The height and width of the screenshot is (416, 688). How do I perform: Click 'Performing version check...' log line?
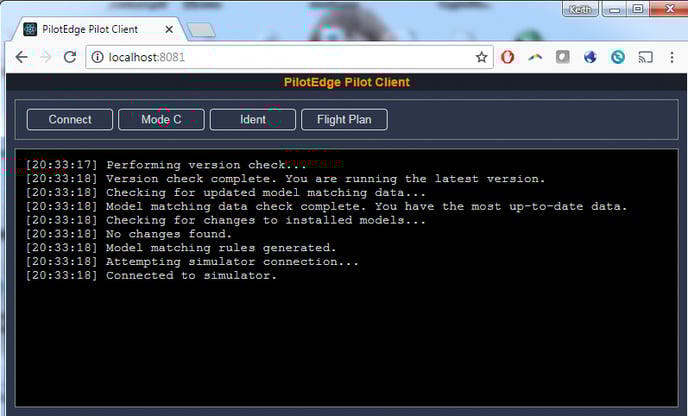[x=166, y=165]
